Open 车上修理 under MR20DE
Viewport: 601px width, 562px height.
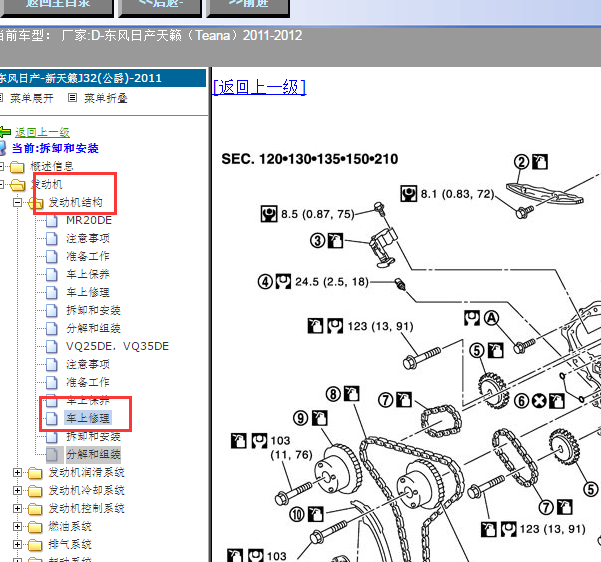88,292
